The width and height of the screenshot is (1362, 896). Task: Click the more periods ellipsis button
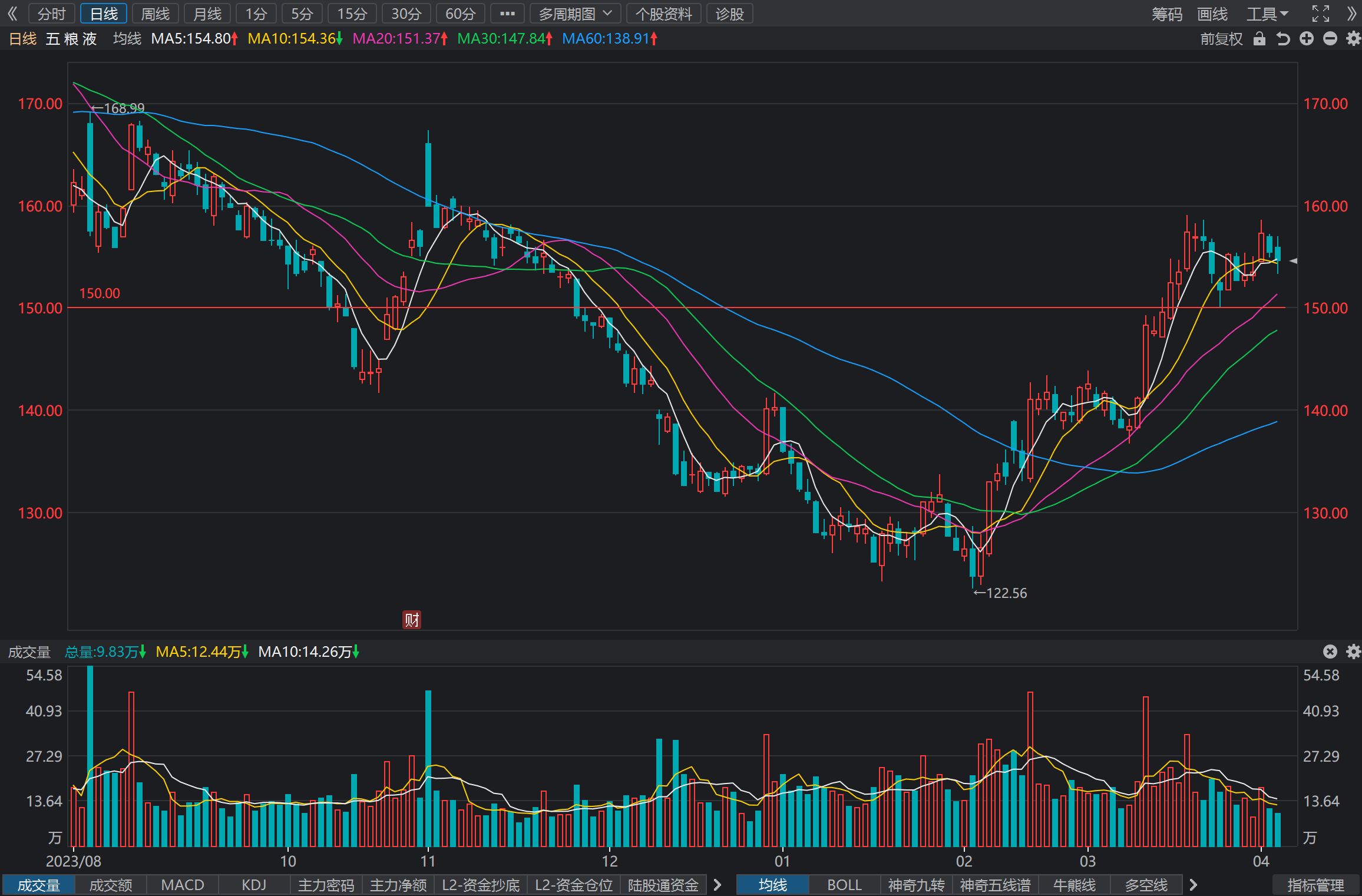coord(507,14)
